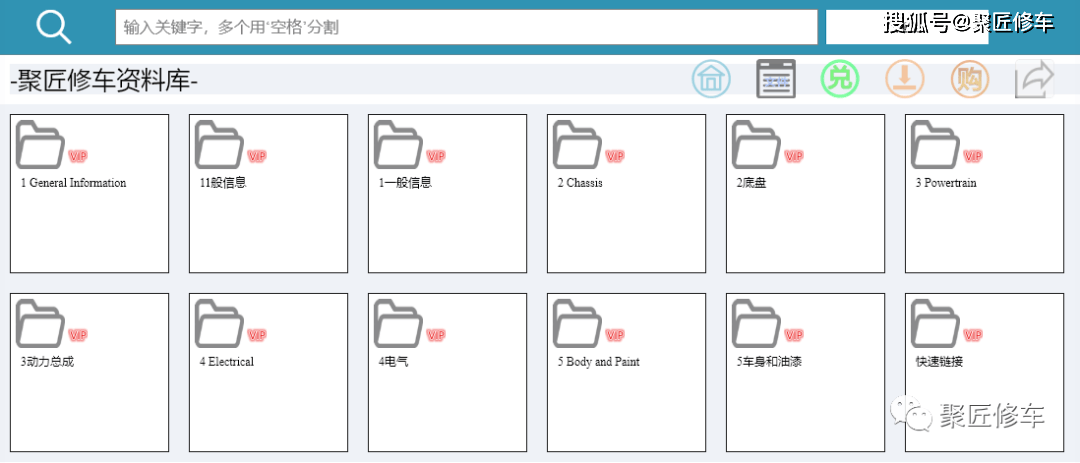This screenshot has height=463, width=1080.
Task: Click the '1 General Information' label
Action: [x=74, y=183]
